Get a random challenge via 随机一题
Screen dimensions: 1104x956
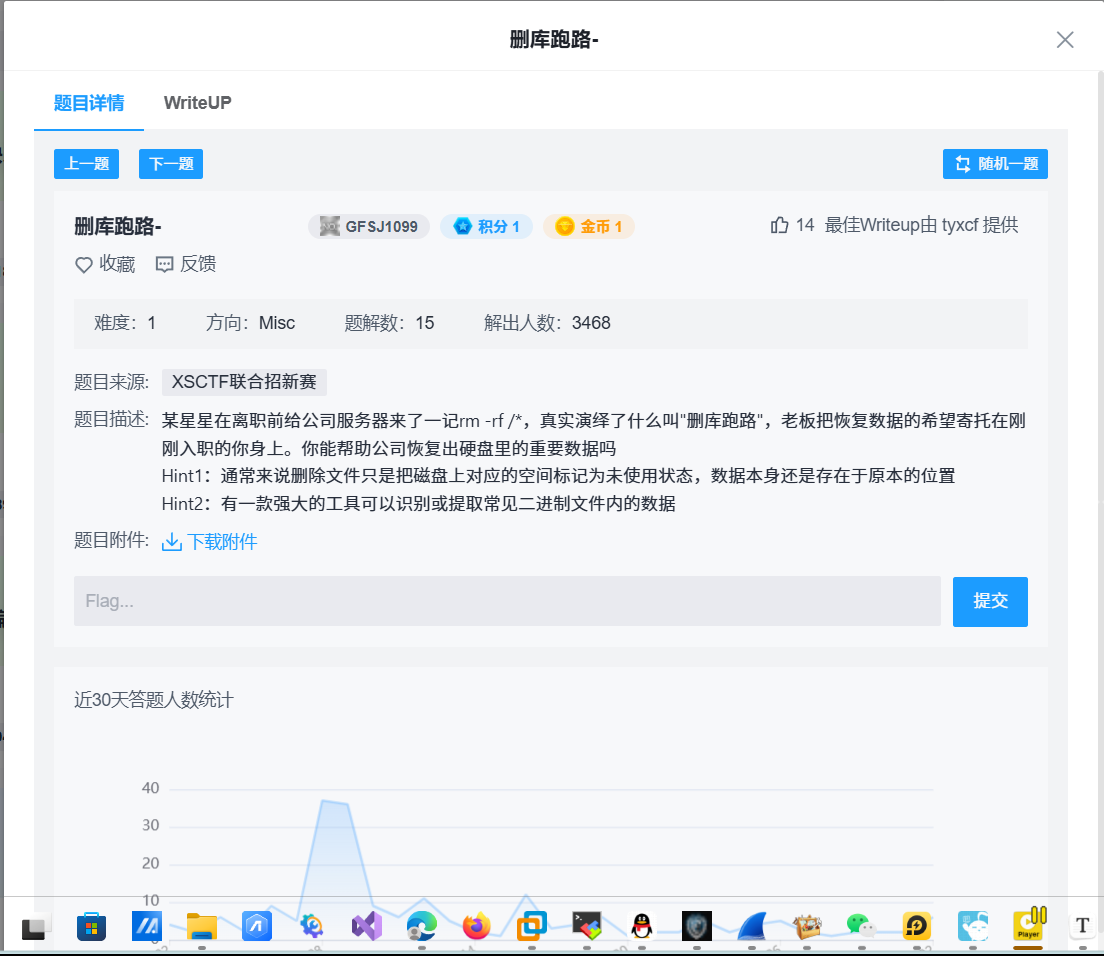995,163
